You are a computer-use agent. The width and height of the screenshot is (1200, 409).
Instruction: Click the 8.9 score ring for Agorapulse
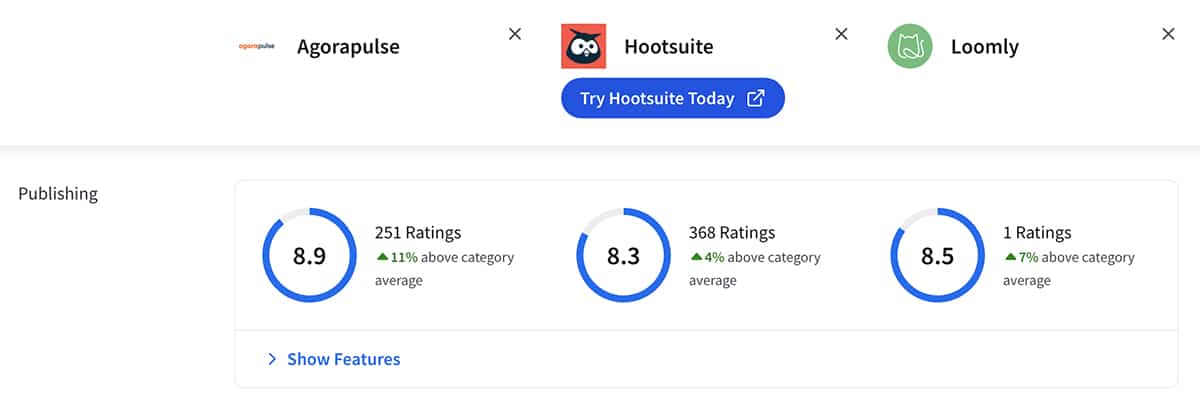(309, 255)
